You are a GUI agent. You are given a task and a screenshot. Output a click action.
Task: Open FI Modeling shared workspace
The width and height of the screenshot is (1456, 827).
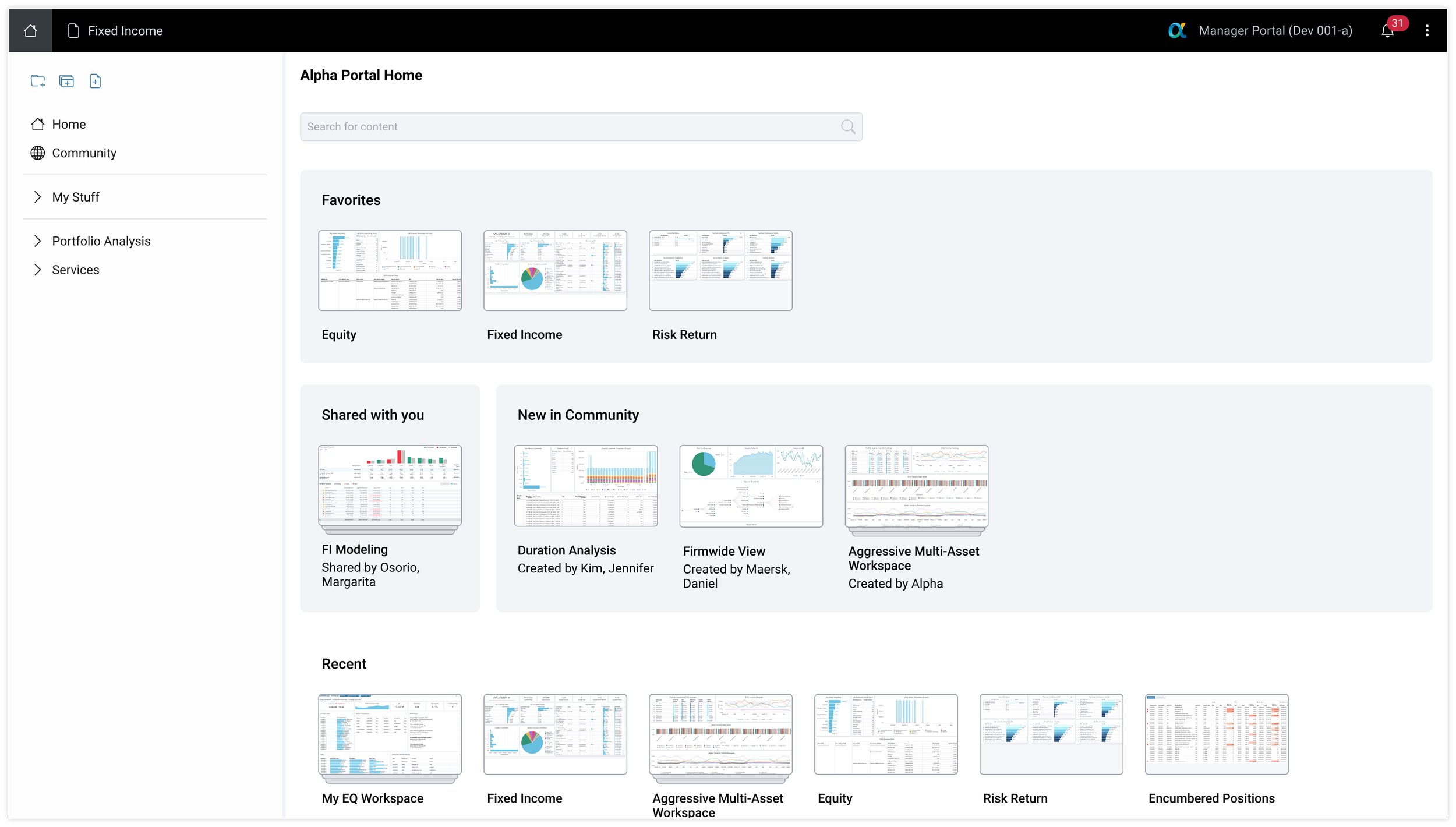[x=390, y=488]
